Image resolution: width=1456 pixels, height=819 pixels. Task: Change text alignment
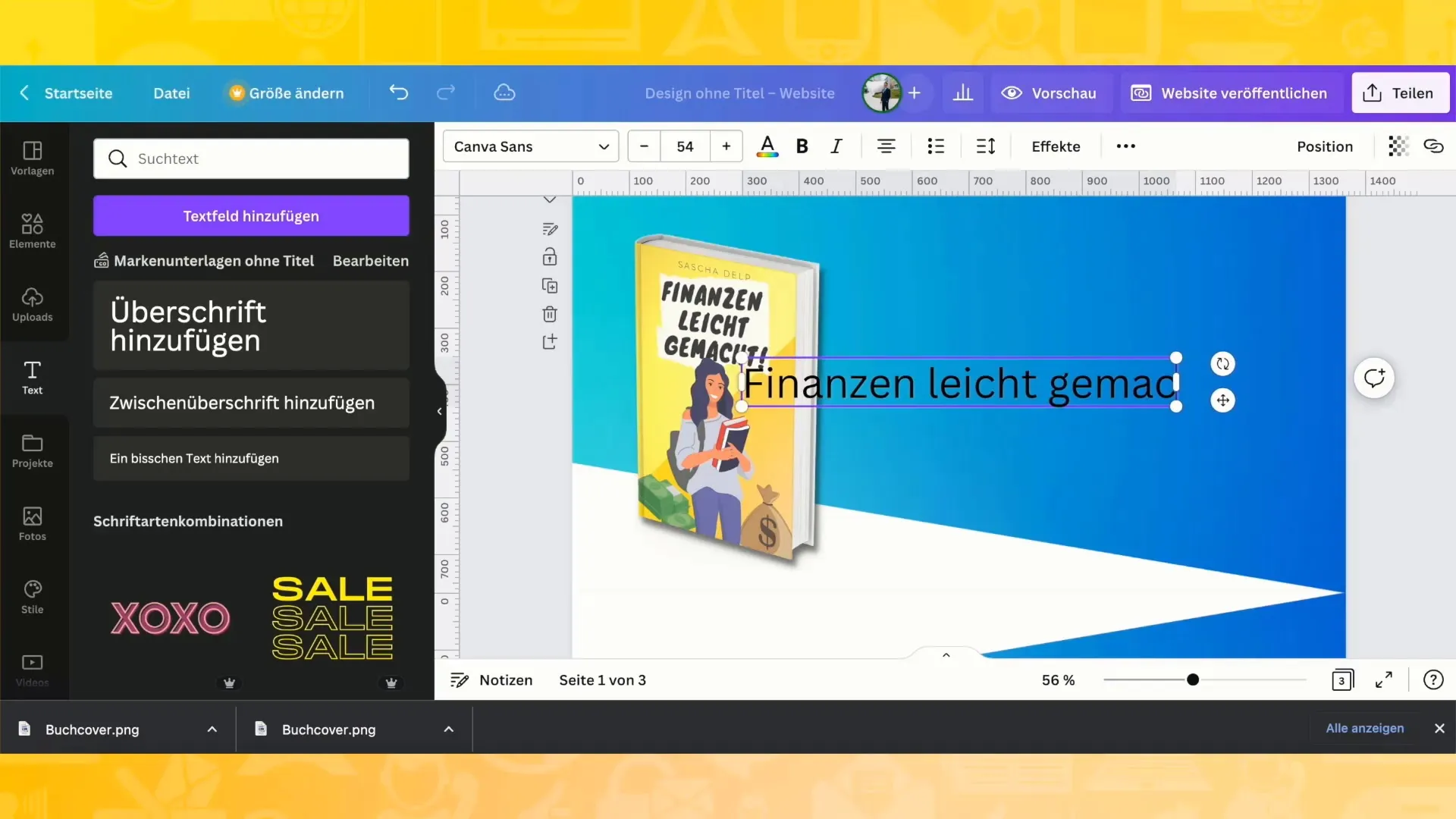(886, 146)
